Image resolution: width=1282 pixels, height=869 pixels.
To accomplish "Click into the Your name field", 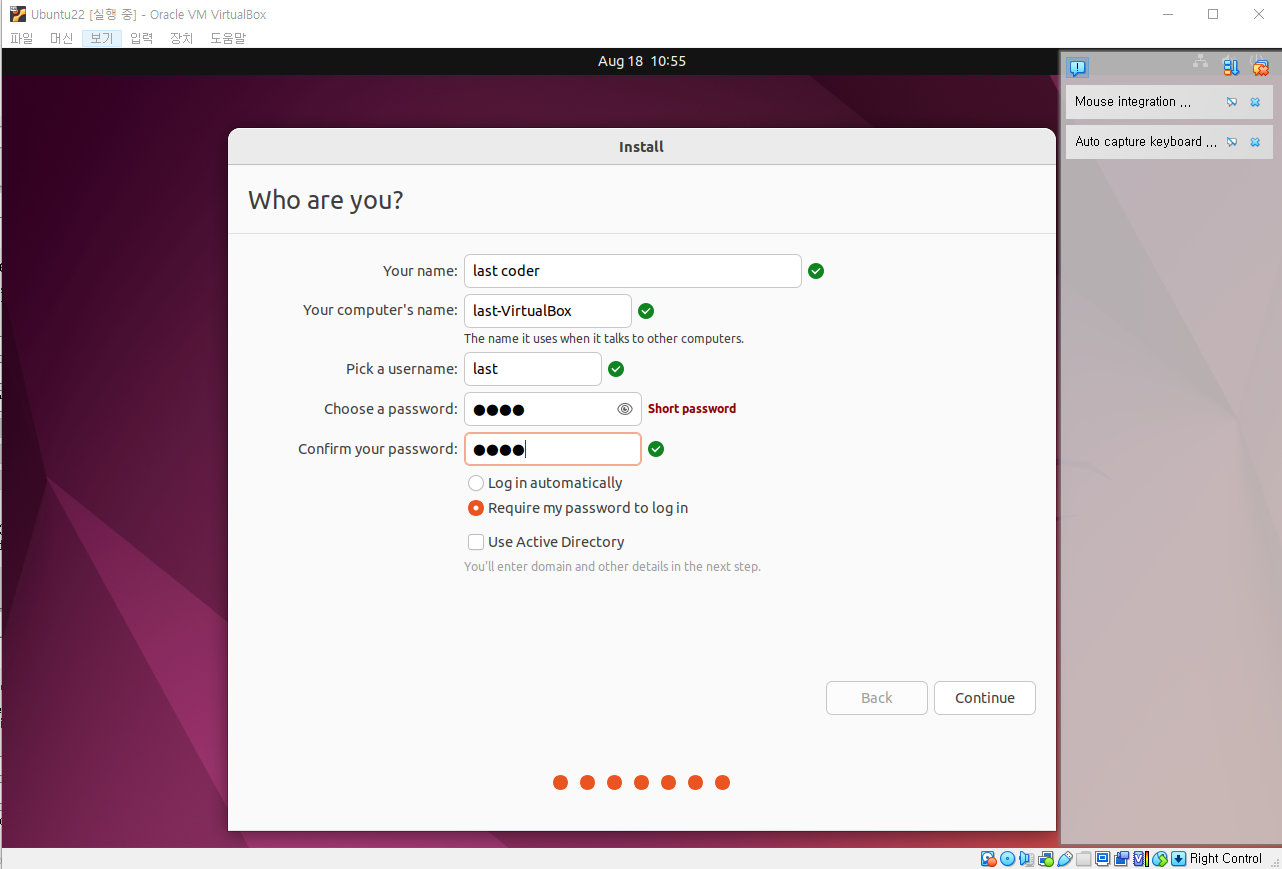I will pos(633,271).
